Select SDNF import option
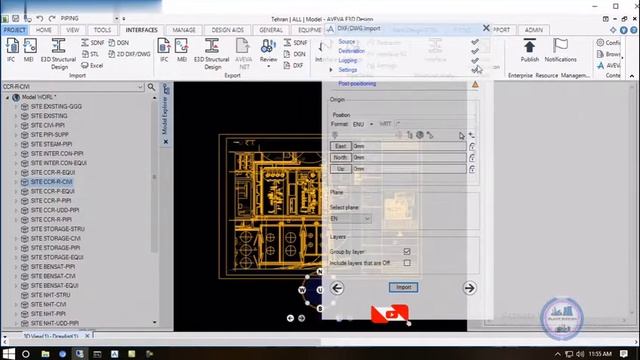 coord(93,42)
